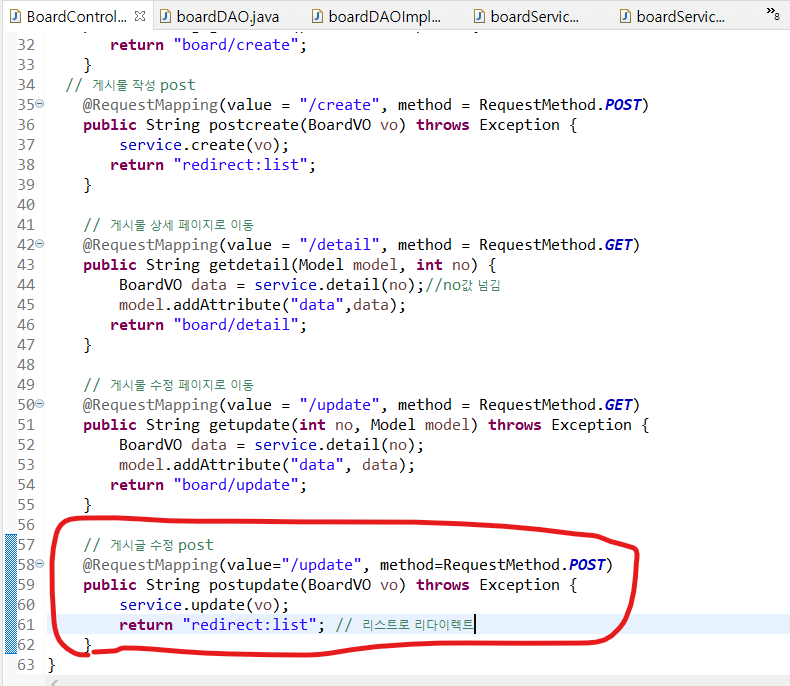Screen dimensions: 790x686
Task: Switch to the BoardControl... editor tab
Action: (76, 17)
